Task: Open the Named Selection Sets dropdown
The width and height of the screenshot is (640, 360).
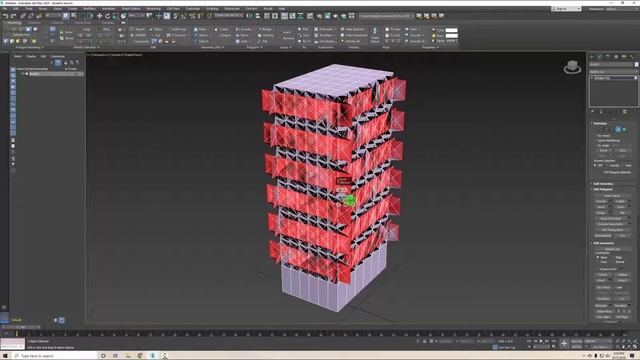Action: (x=229, y=16)
